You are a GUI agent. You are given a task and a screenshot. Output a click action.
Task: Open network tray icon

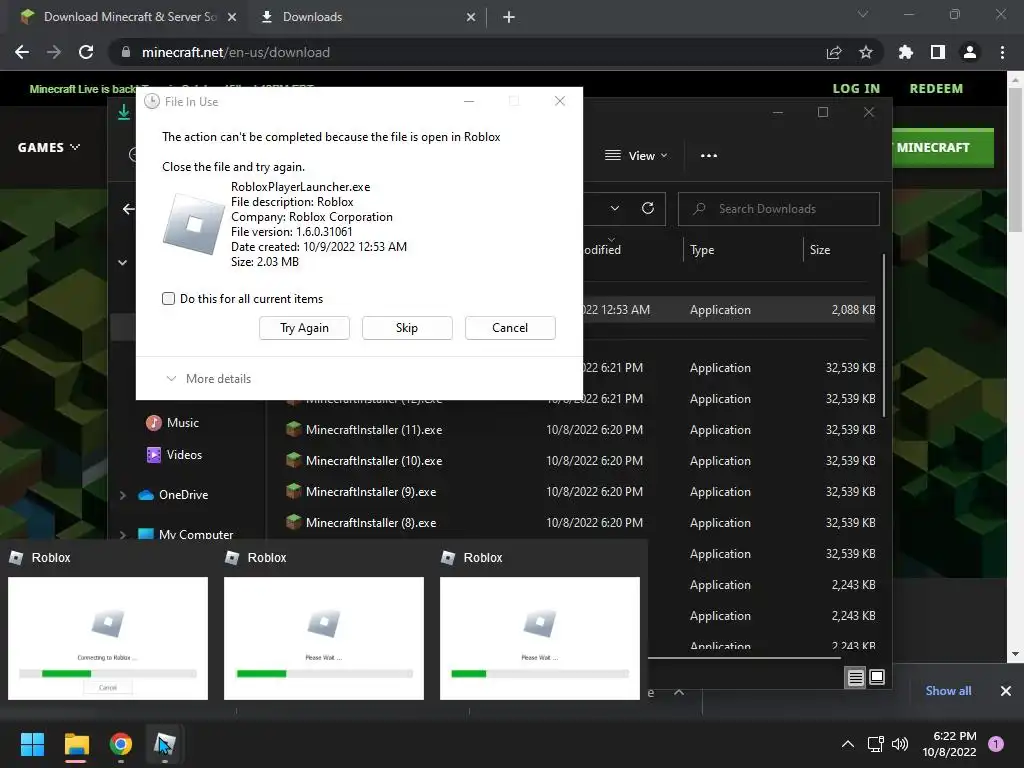coord(875,744)
